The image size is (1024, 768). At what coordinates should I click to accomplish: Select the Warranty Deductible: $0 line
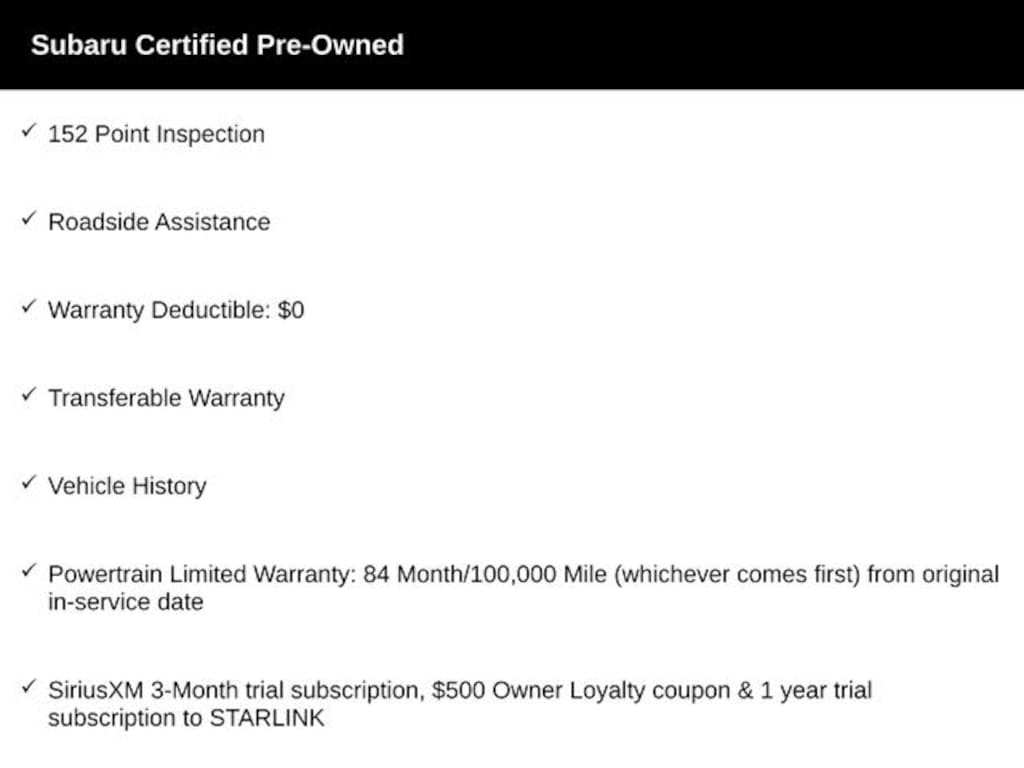click(x=176, y=310)
